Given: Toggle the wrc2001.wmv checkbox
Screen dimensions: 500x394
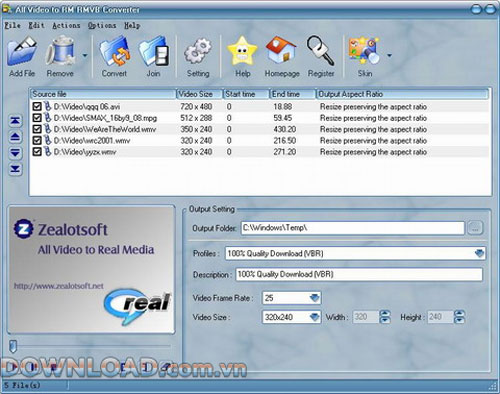Looking at the screenshot, I should pyautogui.click(x=37, y=141).
